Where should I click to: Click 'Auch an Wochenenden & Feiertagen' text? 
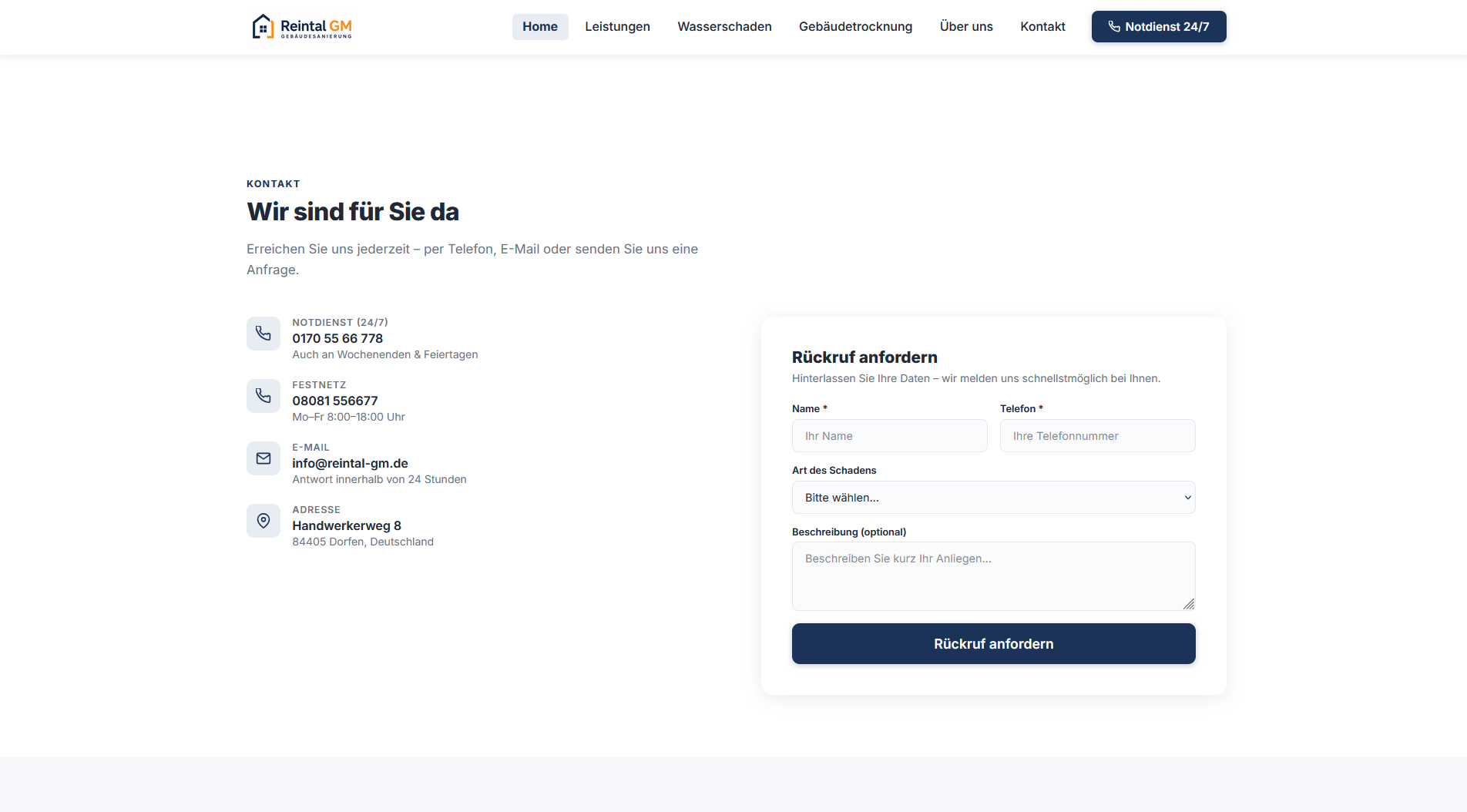tap(385, 354)
